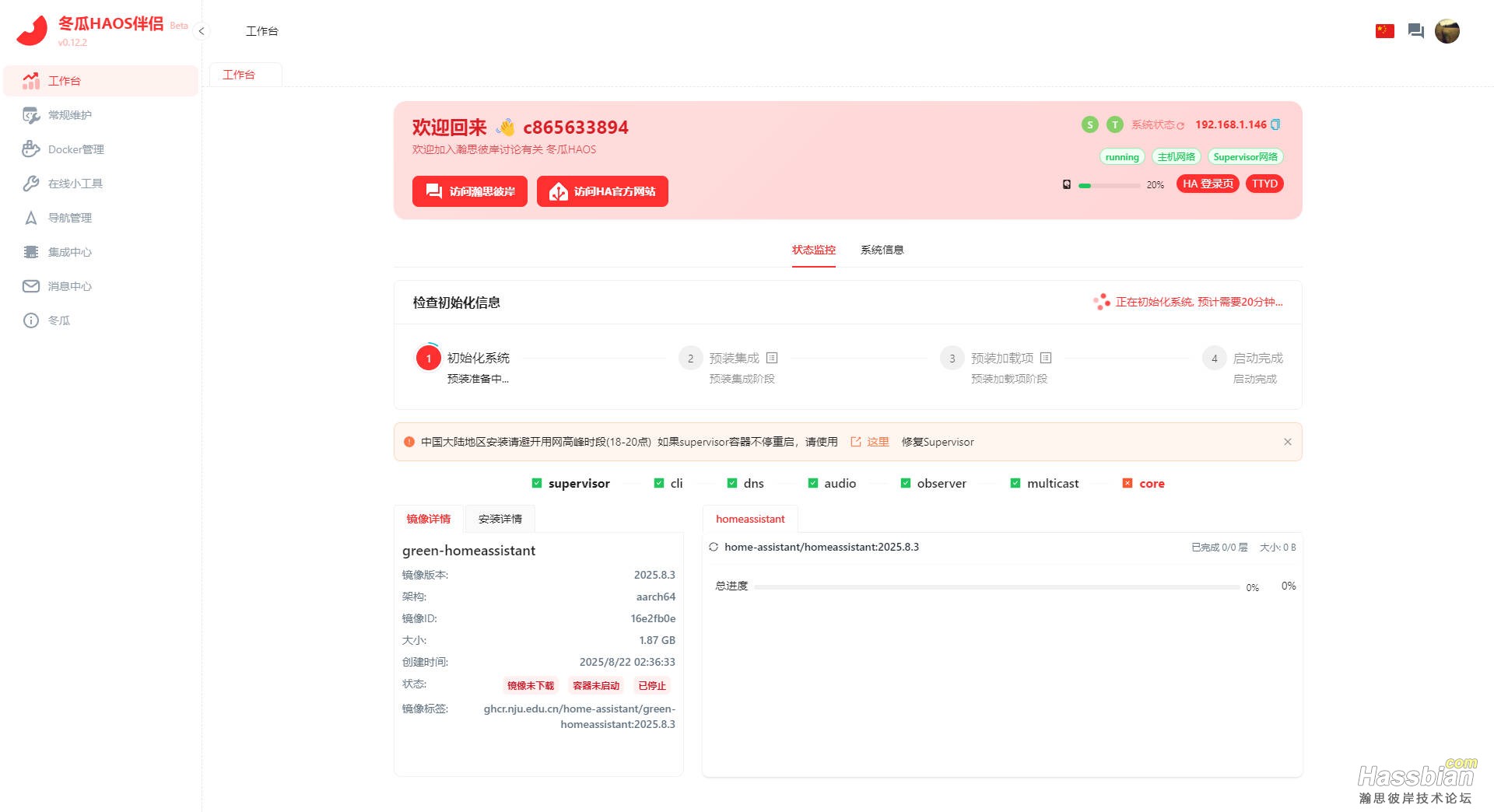
Task: Click the 工作台 breadcrumb text
Action: click(262, 31)
